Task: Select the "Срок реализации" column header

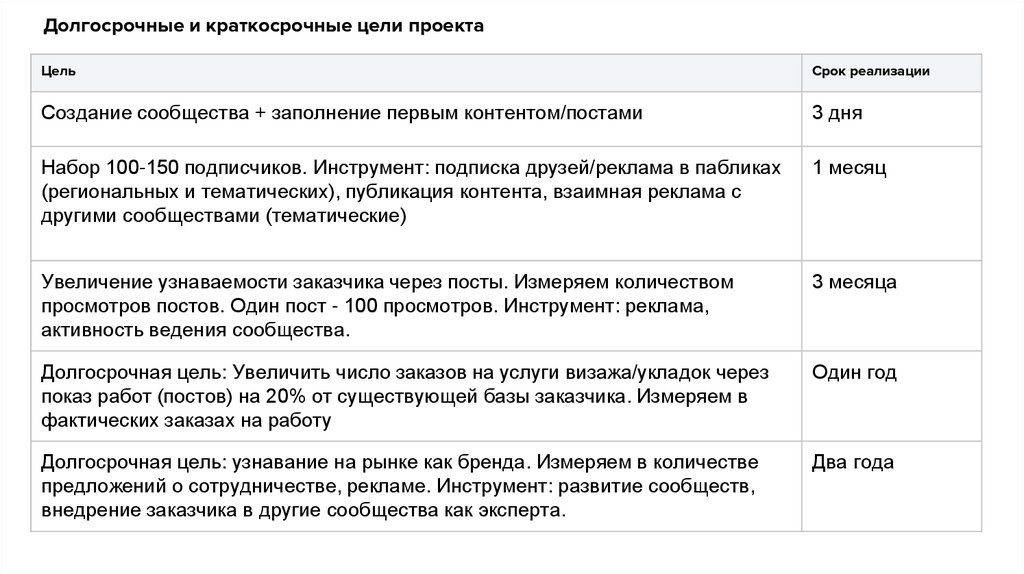Action: click(870, 72)
